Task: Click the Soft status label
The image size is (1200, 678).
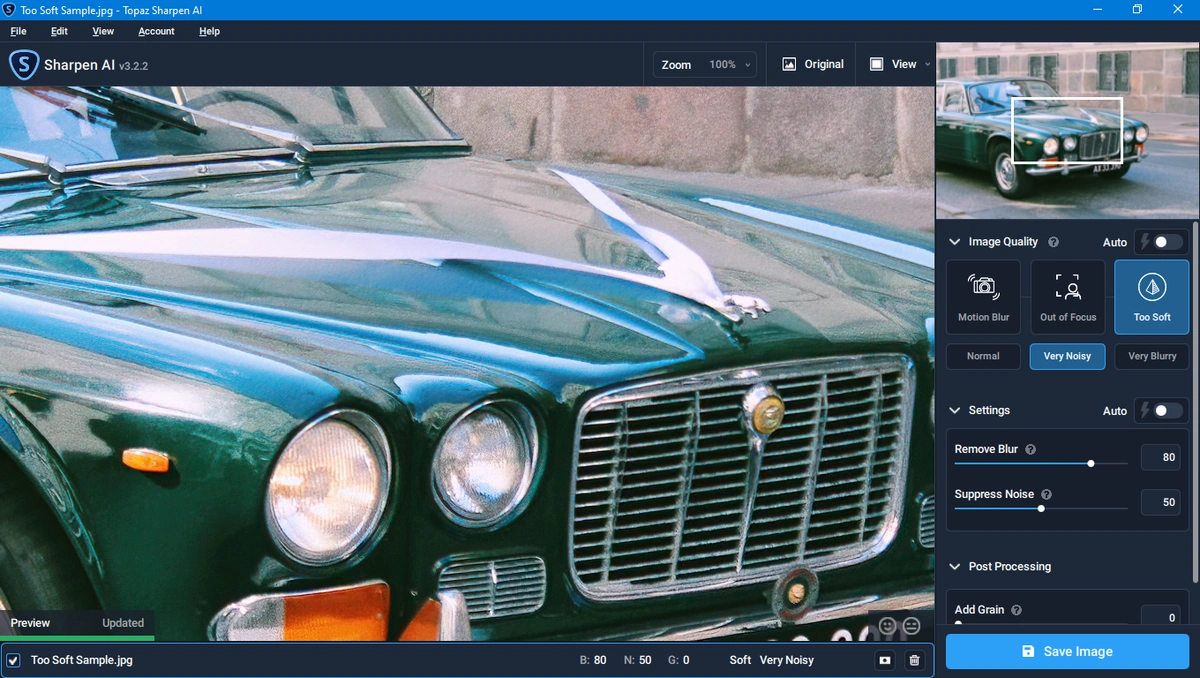Action: [740, 660]
